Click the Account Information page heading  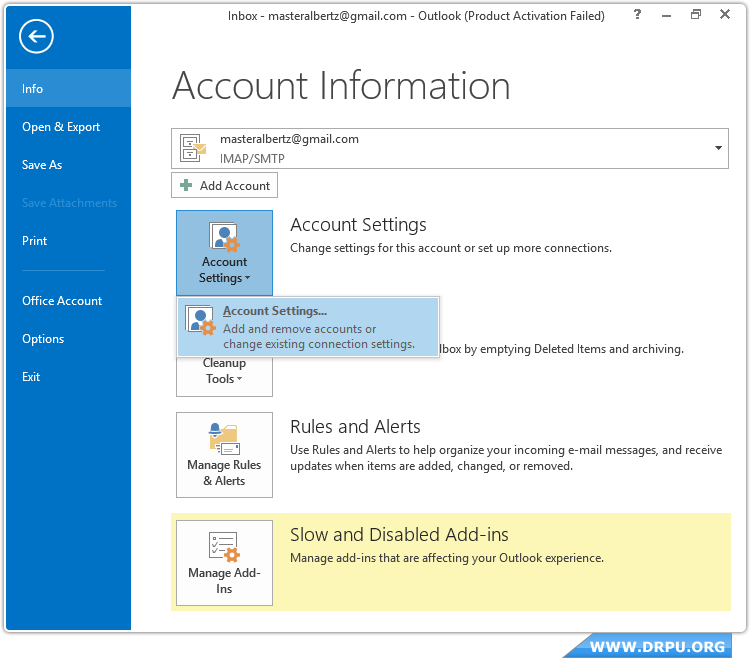click(341, 86)
